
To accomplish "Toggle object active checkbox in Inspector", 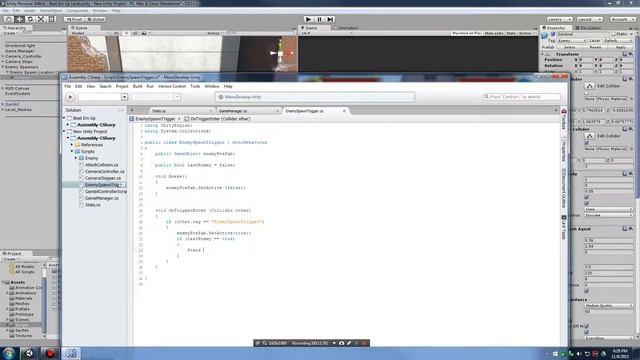I will coord(553,34).
